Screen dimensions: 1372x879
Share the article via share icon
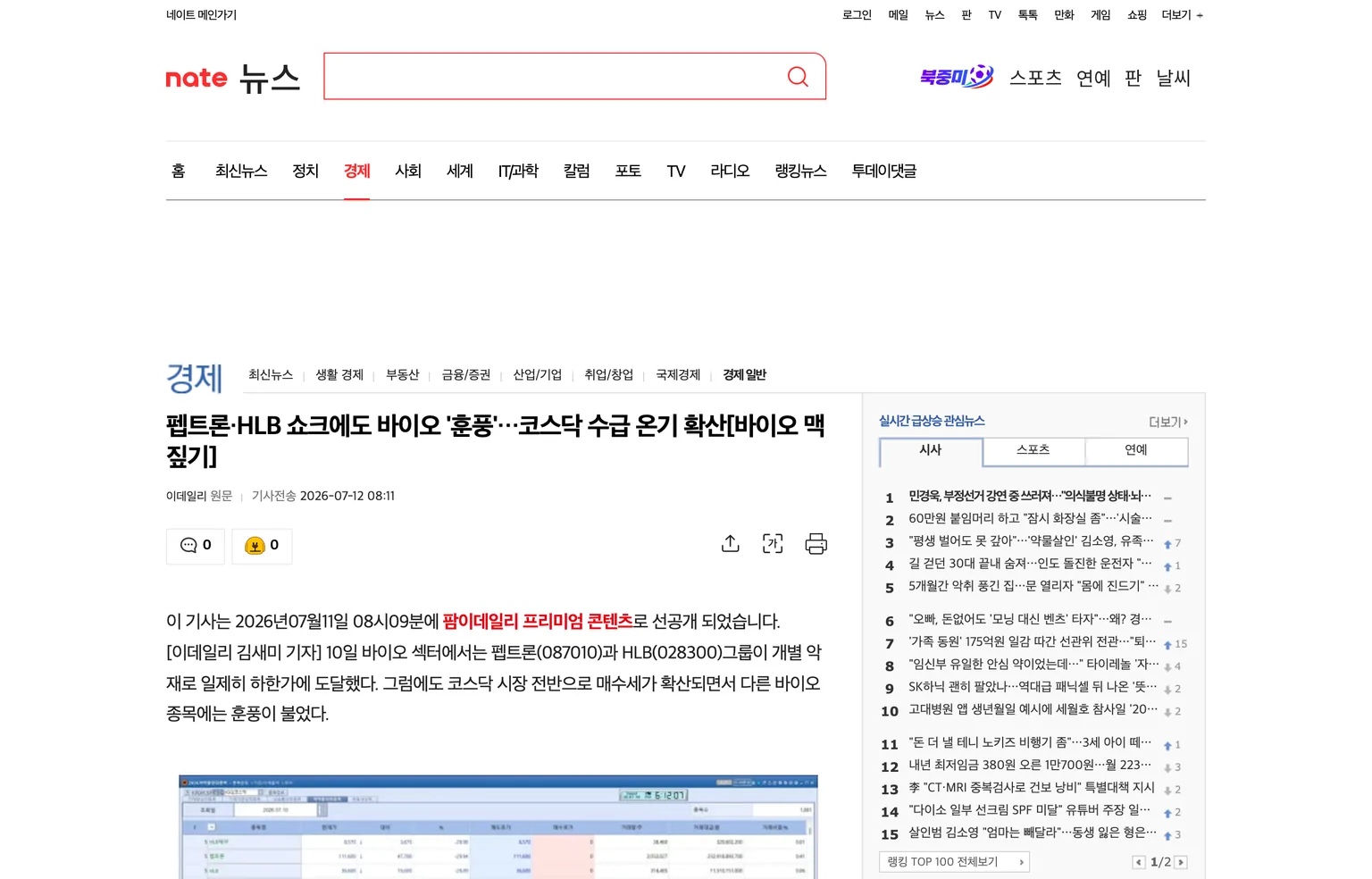tap(731, 543)
